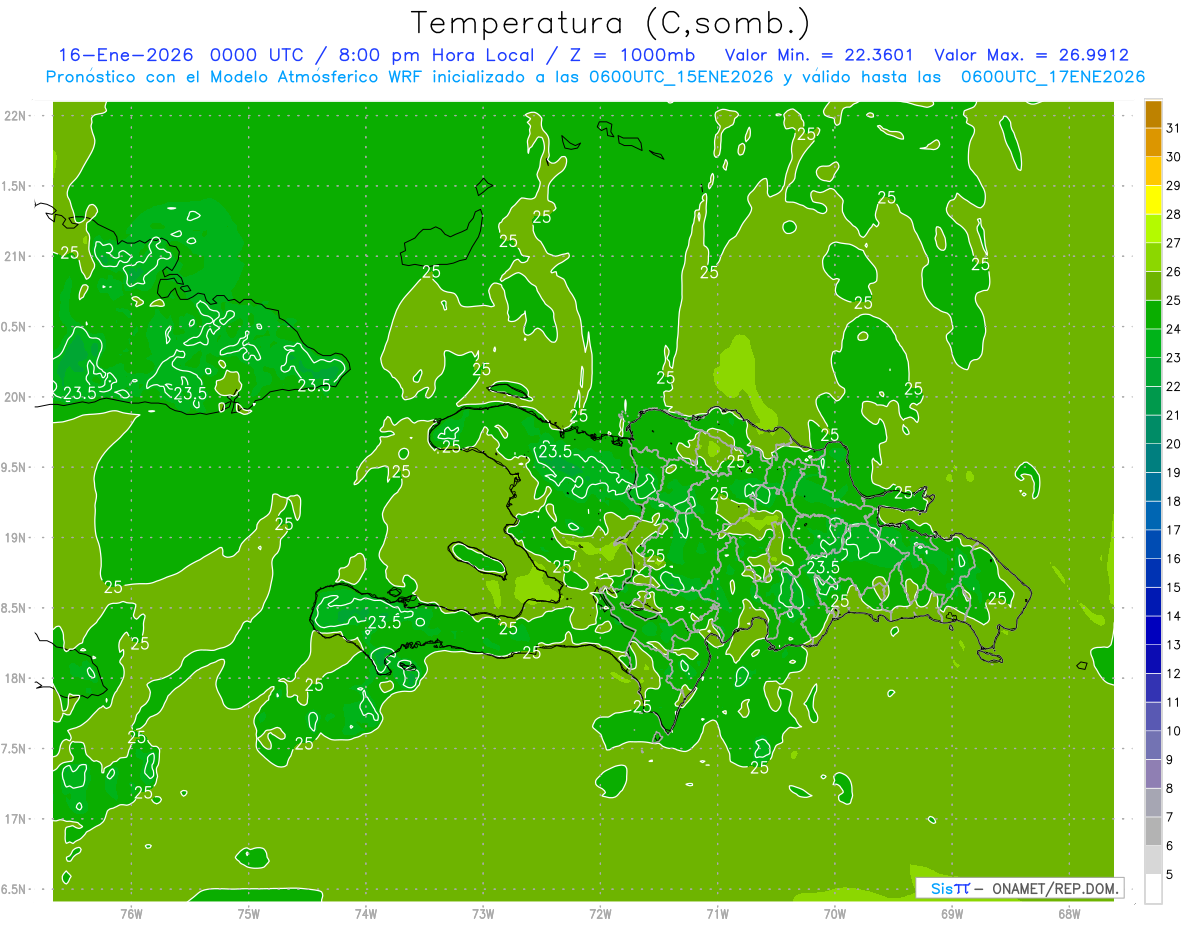Click the '20N' latitude axis label
The image size is (1200, 927).
pyautogui.click(x=14, y=397)
